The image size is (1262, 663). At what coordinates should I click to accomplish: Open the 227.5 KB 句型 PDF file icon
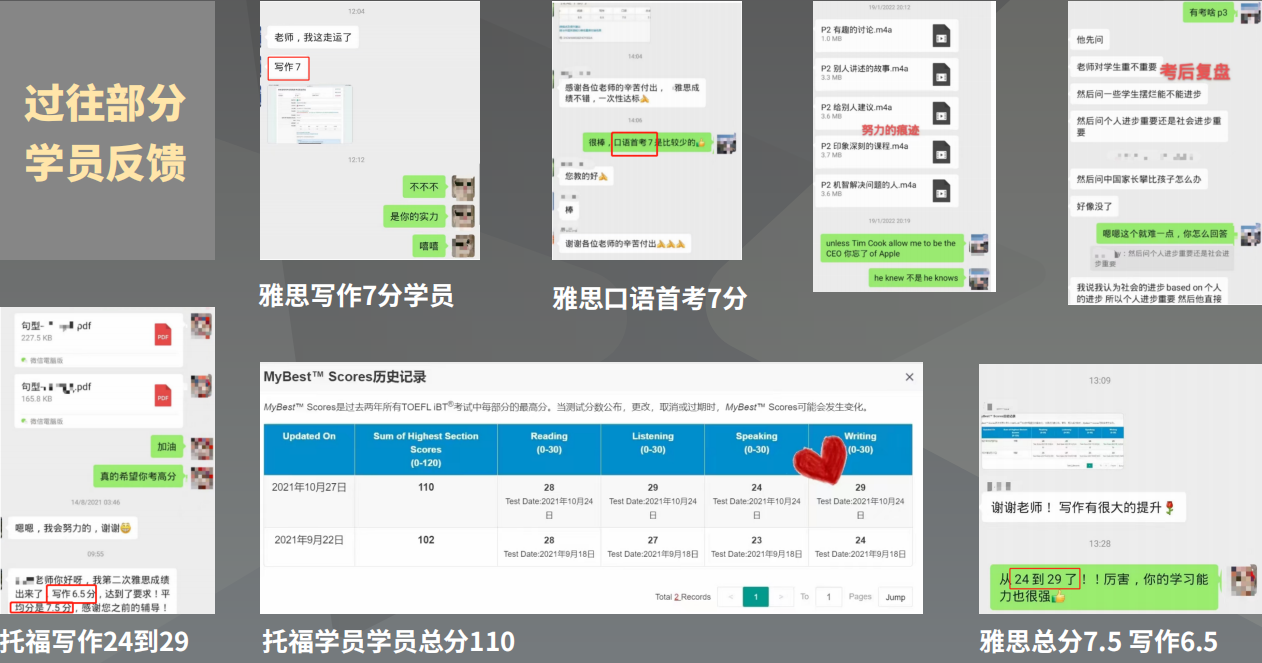pos(163,336)
